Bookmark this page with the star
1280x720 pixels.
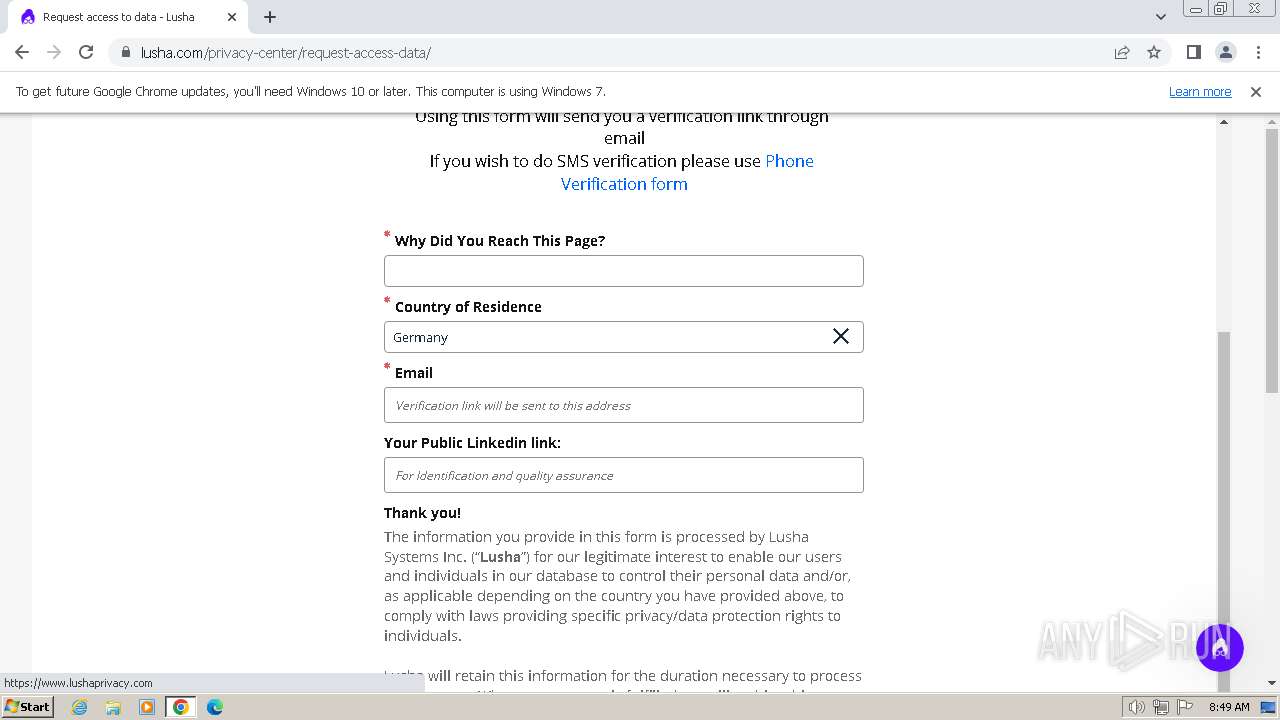click(x=1154, y=52)
